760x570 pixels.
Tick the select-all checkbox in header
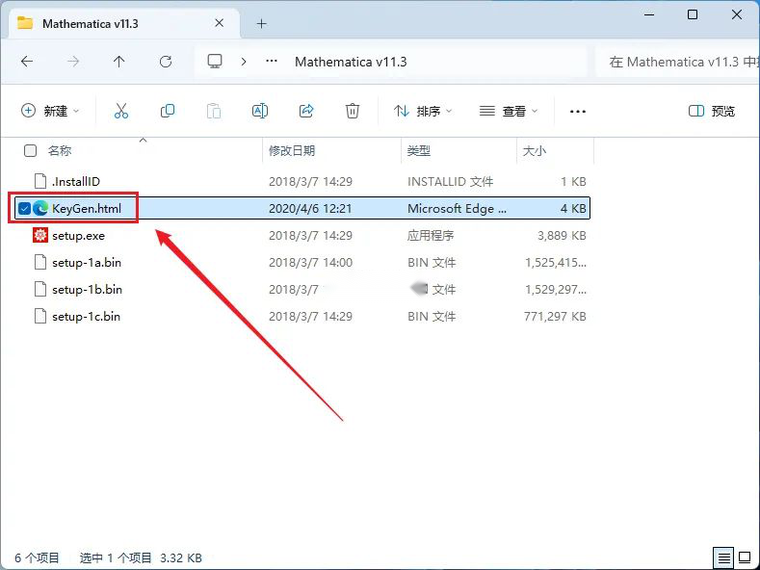tap(30, 151)
